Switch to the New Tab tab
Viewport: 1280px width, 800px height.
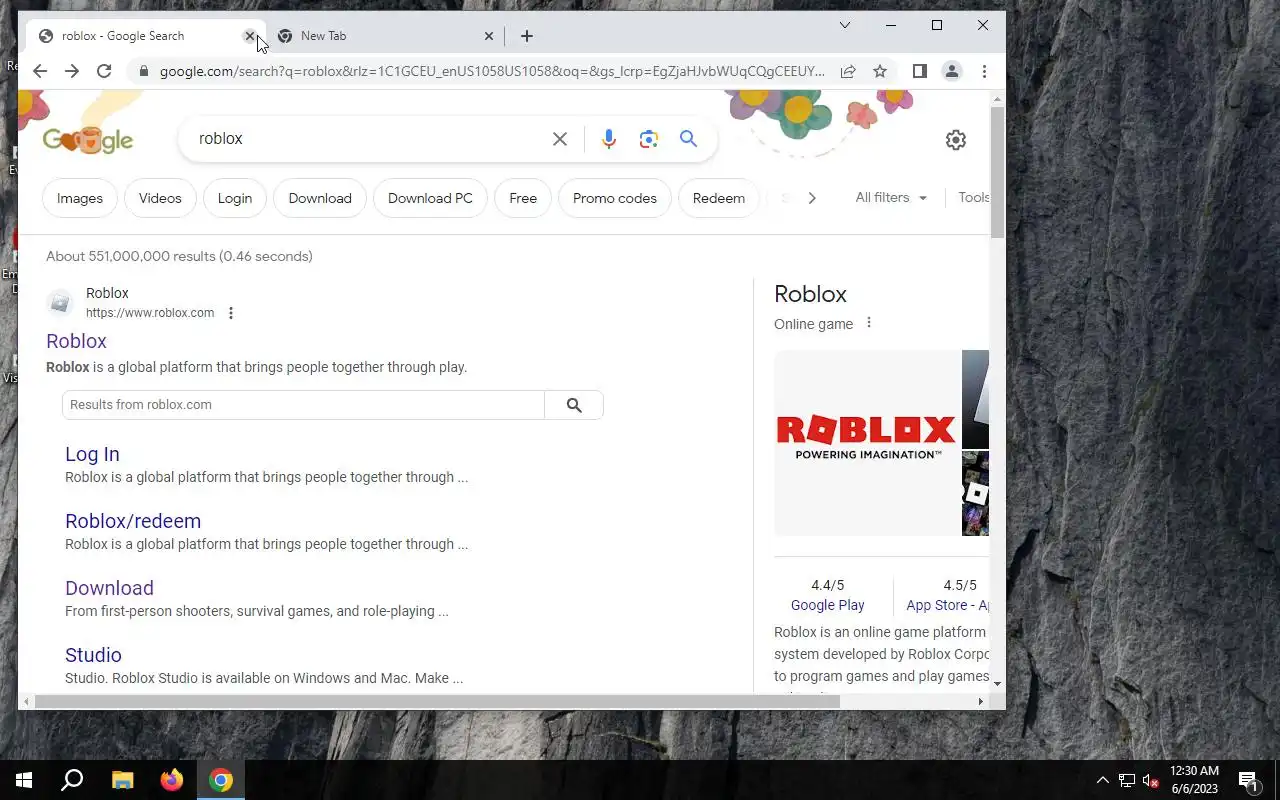coord(386,36)
